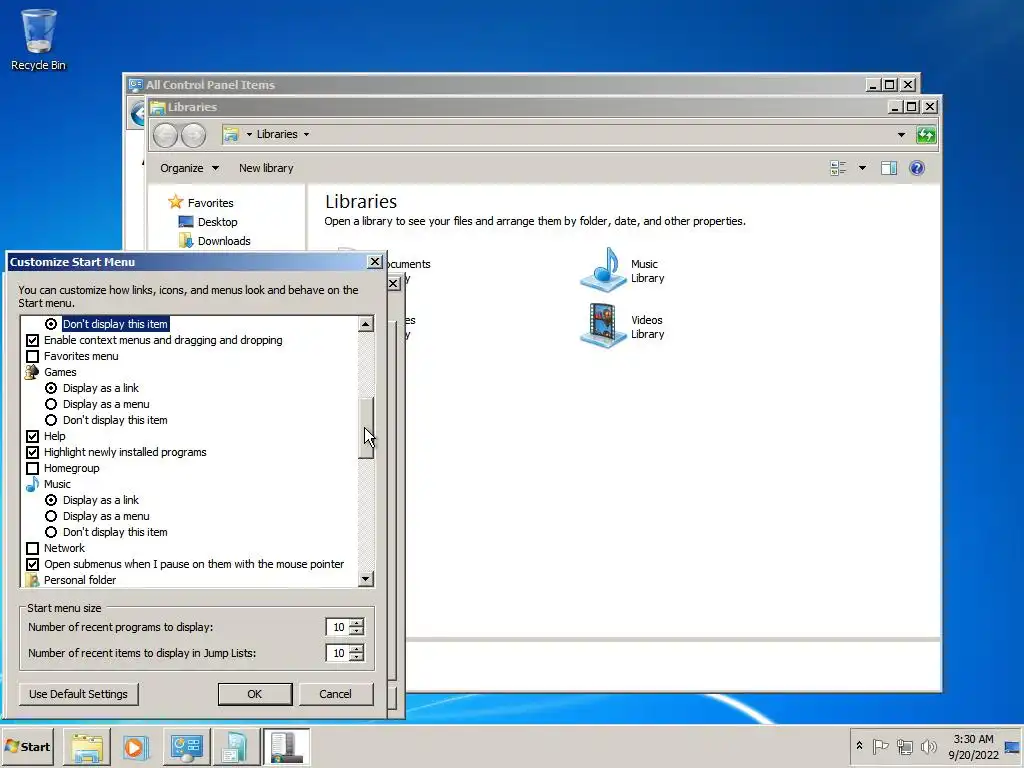This screenshot has height=768, width=1024.
Task: Select Music Don't display this item
Action: 51,532
